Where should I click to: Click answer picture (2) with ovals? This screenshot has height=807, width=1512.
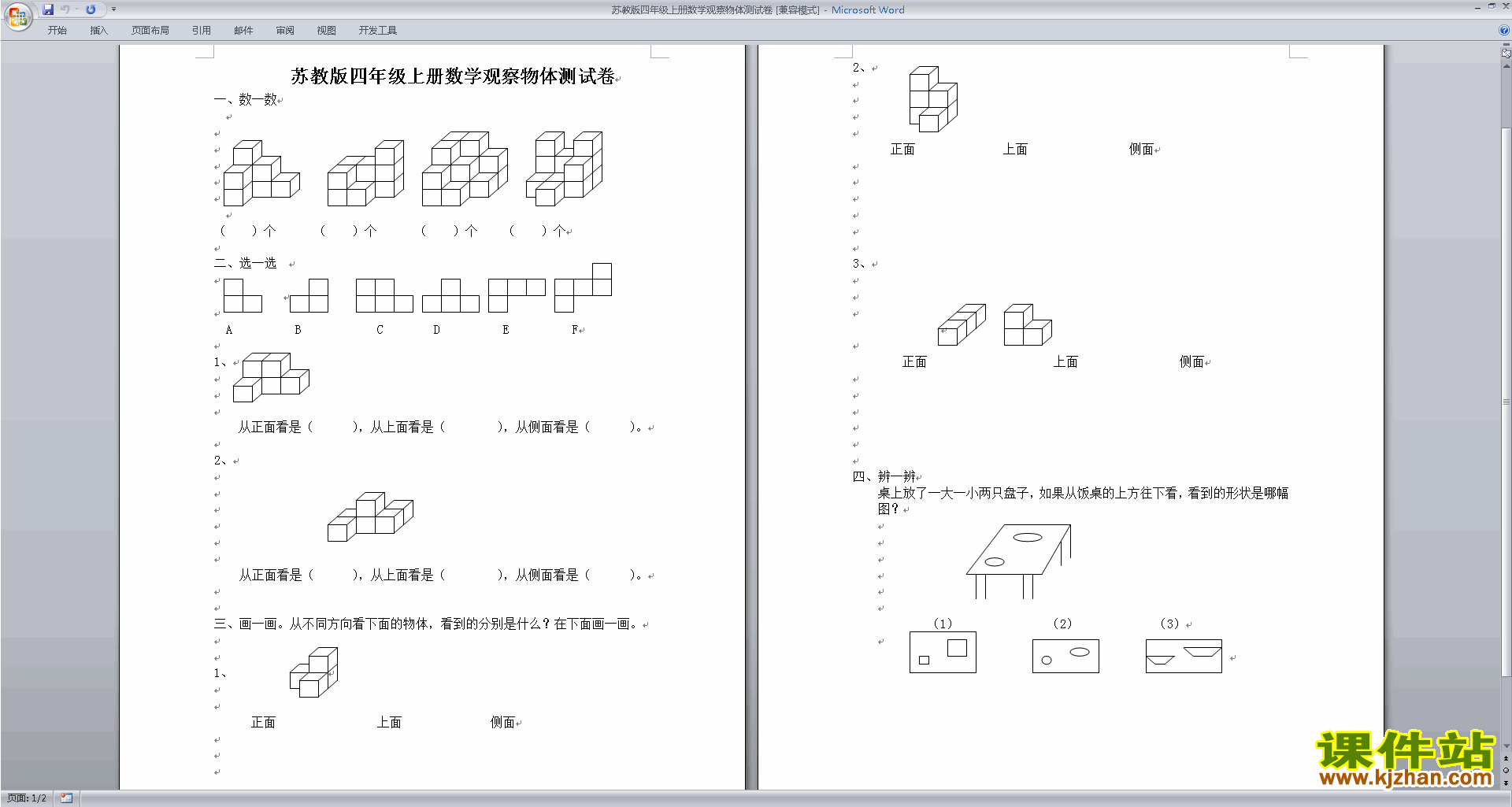(x=1065, y=656)
